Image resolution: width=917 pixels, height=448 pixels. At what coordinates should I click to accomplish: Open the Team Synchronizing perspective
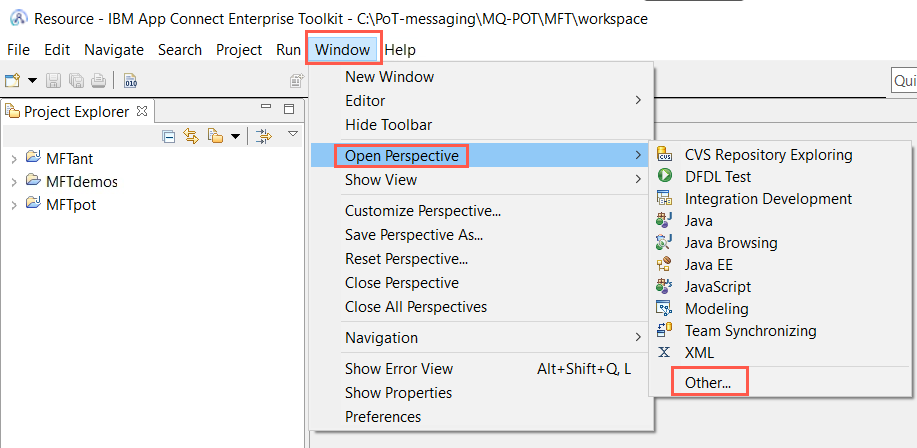(780, 330)
